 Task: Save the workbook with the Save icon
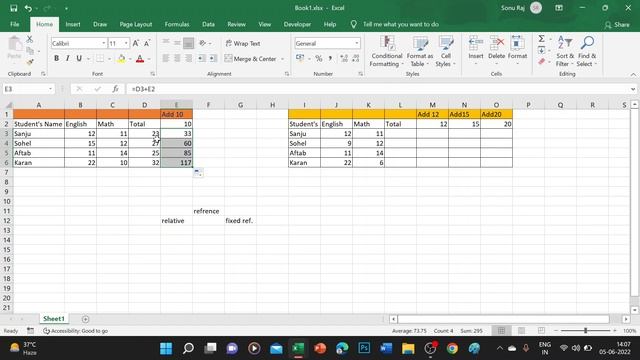click(13, 8)
